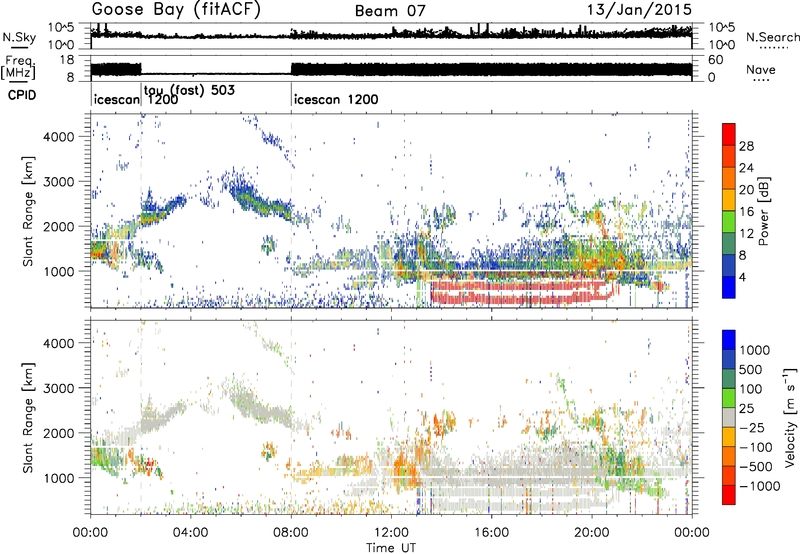Click the 'N.Search' legend label
Image resolution: width=800 pixels, height=554 pixels.
click(x=773, y=37)
